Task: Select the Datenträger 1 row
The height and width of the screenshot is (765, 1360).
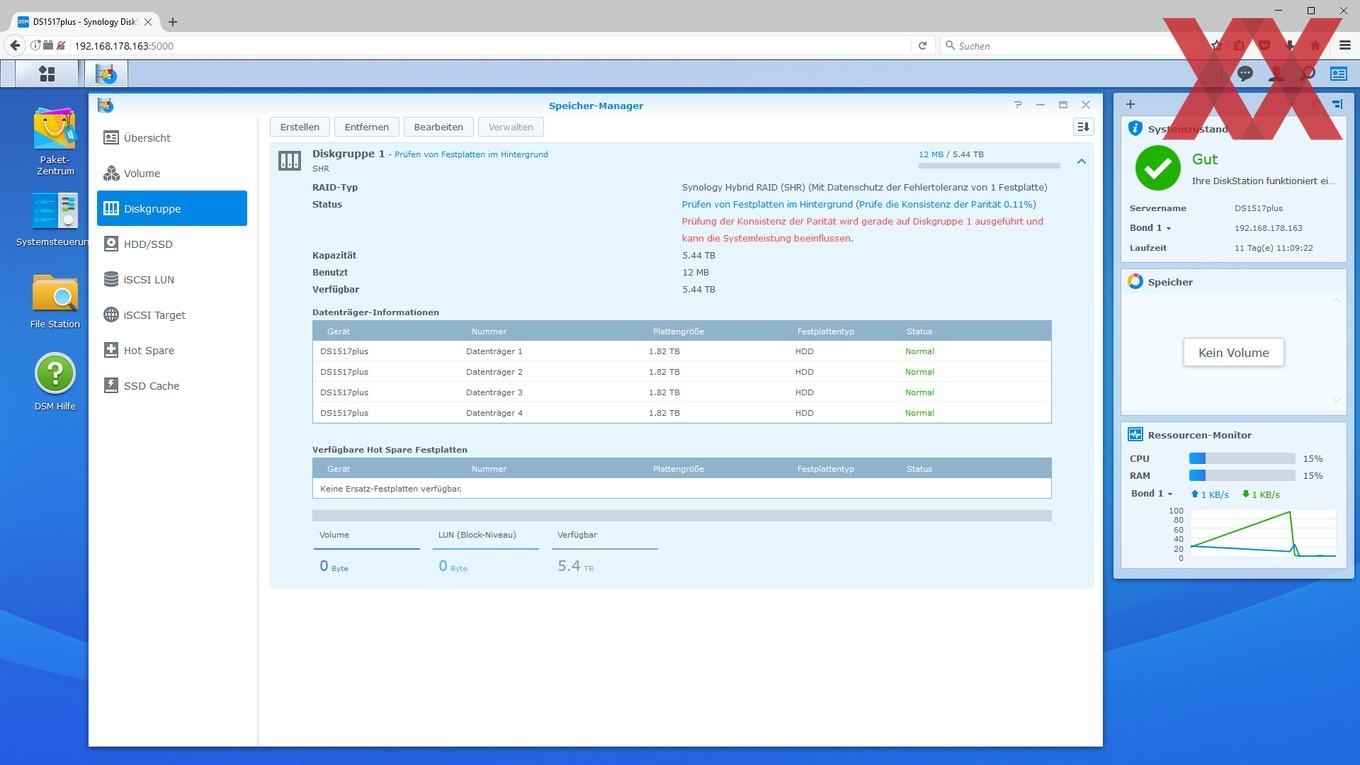Action: pos(681,351)
